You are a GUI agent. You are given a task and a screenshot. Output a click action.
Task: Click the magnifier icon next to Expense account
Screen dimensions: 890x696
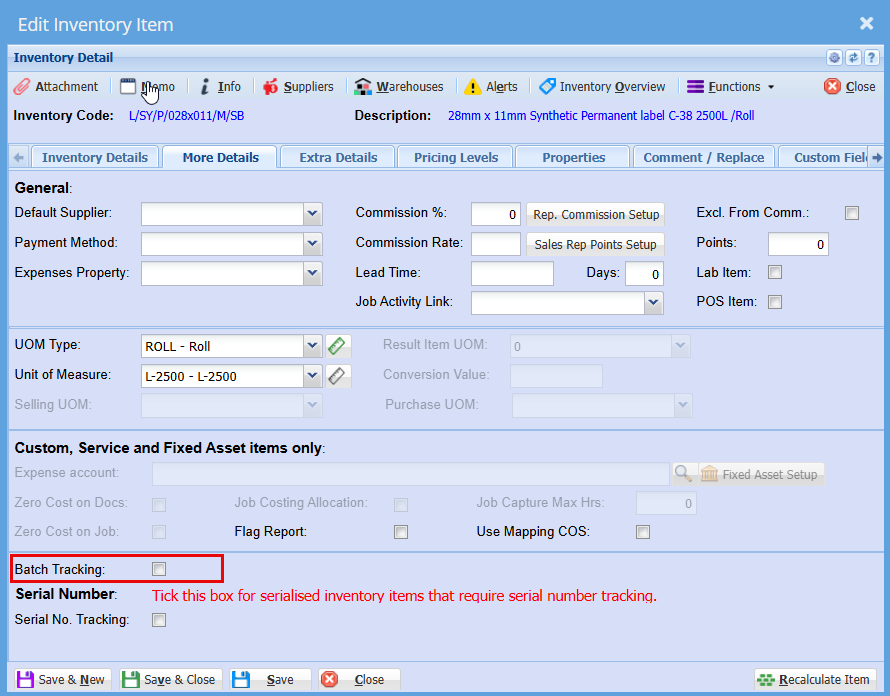coord(683,473)
